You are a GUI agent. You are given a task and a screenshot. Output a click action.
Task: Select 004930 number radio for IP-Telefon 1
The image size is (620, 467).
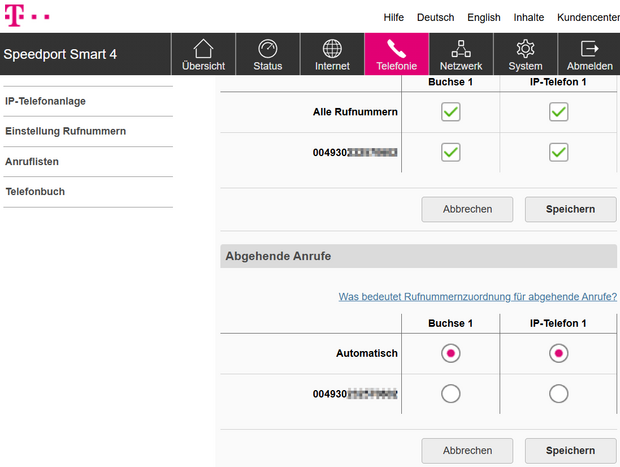(x=558, y=394)
